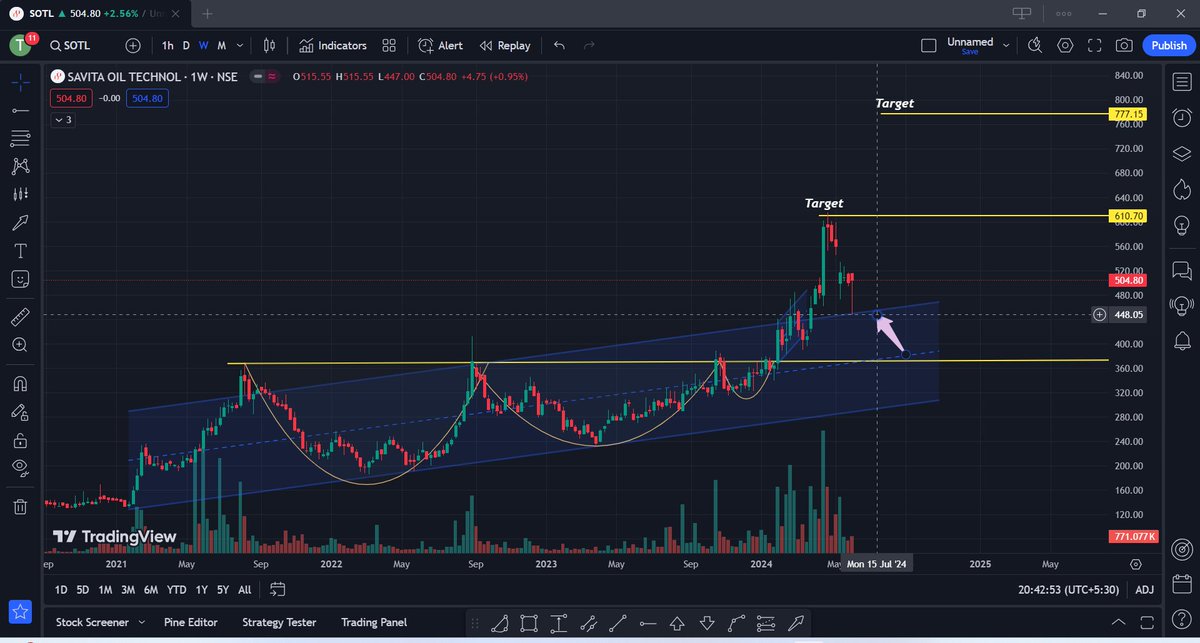Activate the zoom in tool
This screenshot has height=643, width=1200.
[20, 345]
